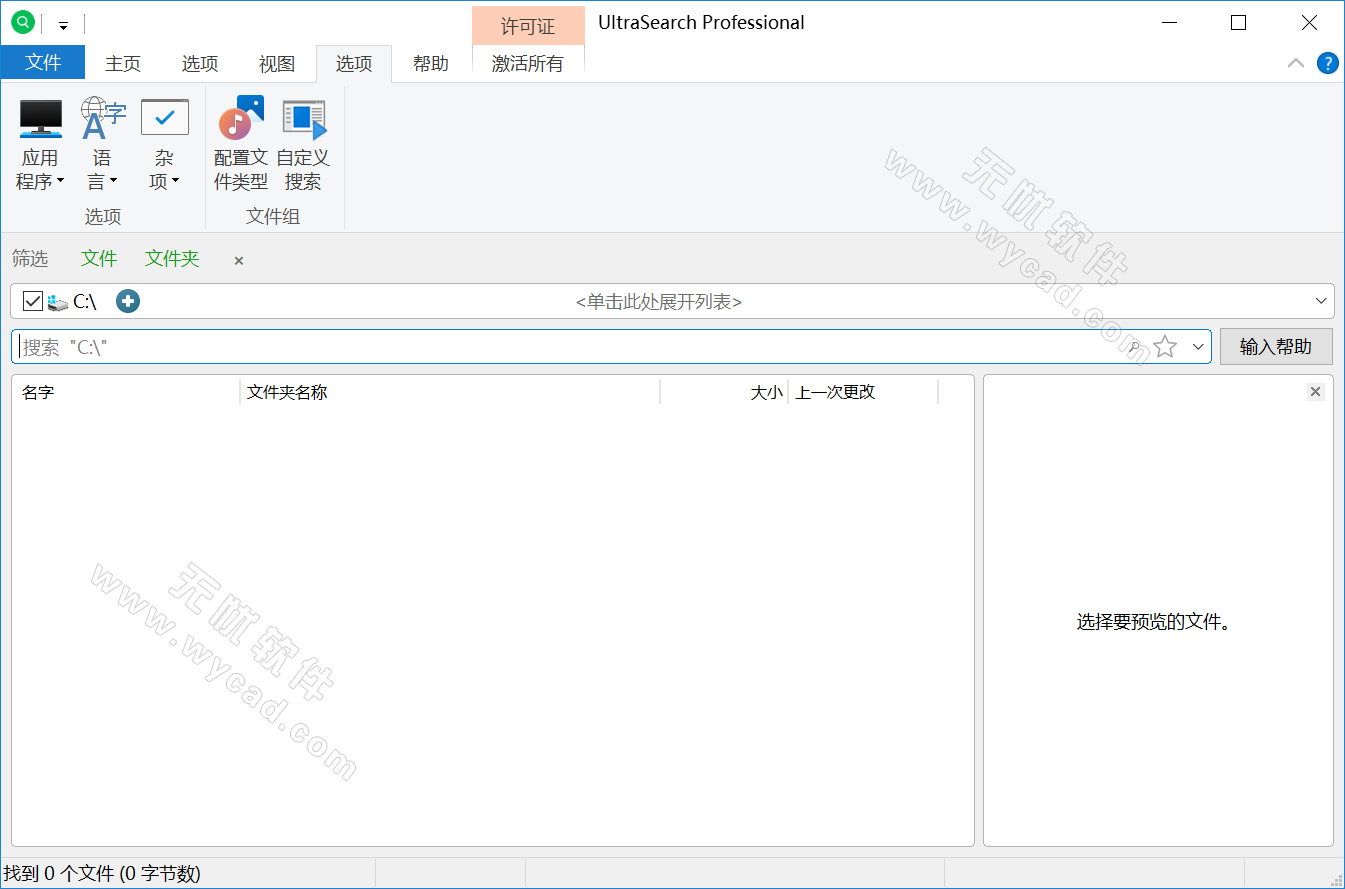1345x889 pixels.
Task: Open the search history dropdown arrow
Action: pyautogui.click(x=1197, y=346)
